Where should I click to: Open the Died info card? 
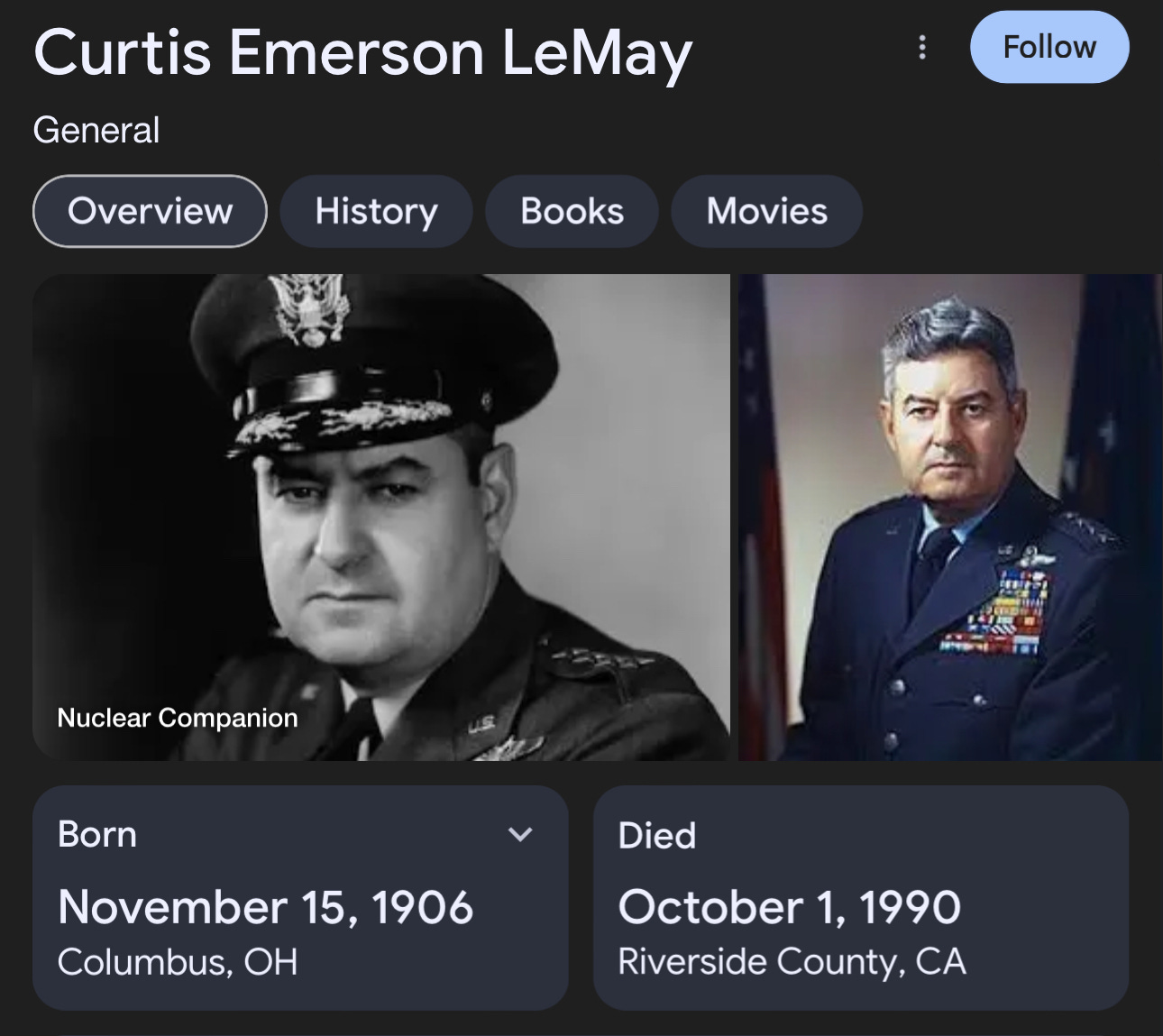tap(861, 897)
